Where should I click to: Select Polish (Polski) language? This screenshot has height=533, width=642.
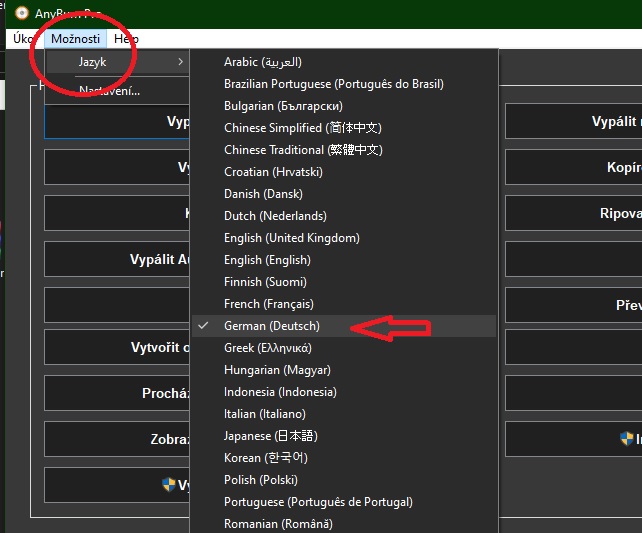[260, 480]
